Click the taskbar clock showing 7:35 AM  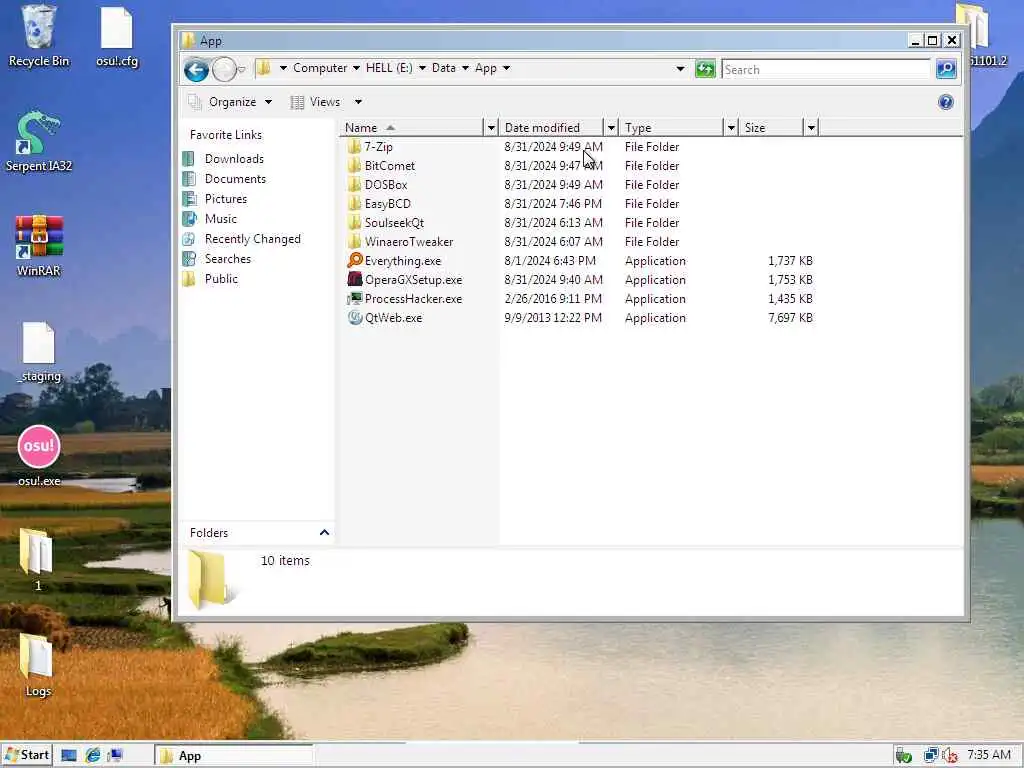coord(989,755)
